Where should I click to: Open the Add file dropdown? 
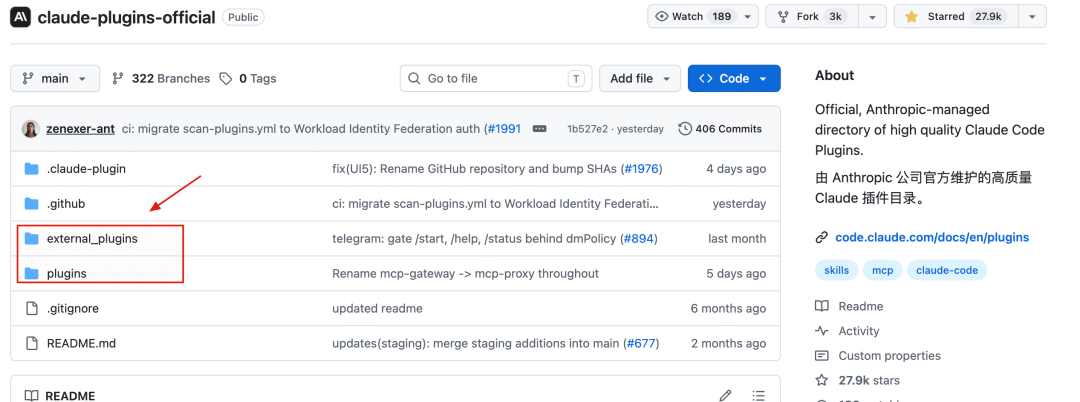(640, 78)
